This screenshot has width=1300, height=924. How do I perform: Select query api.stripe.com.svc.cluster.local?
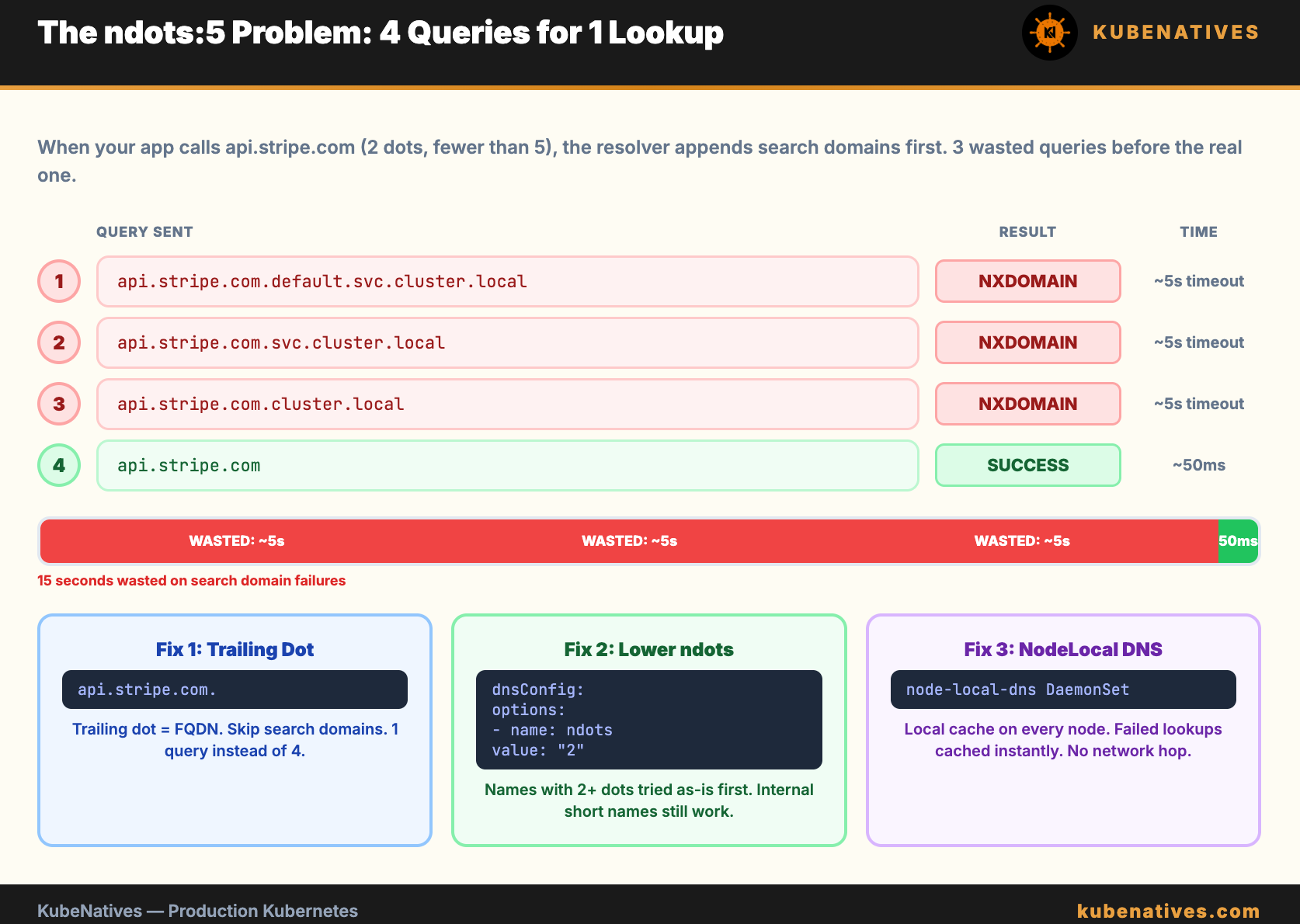click(508, 342)
